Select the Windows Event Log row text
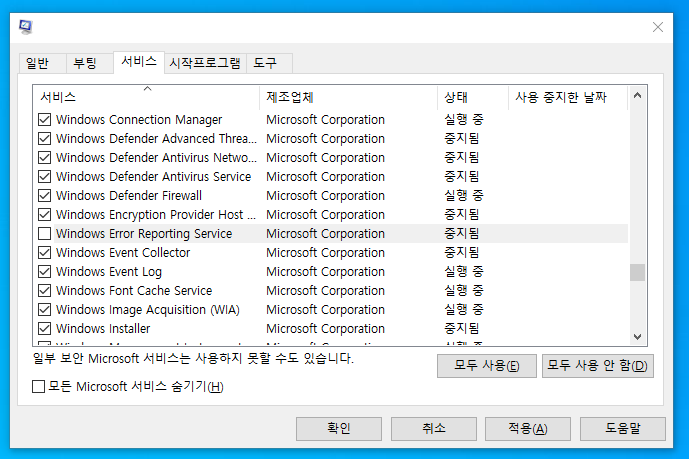This screenshot has height=459, width=689. [x=109, y=272]
